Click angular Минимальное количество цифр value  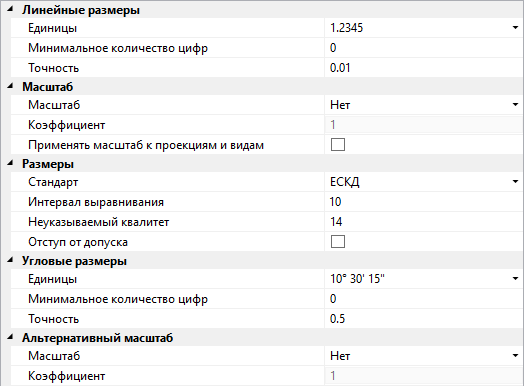point(424,298)
